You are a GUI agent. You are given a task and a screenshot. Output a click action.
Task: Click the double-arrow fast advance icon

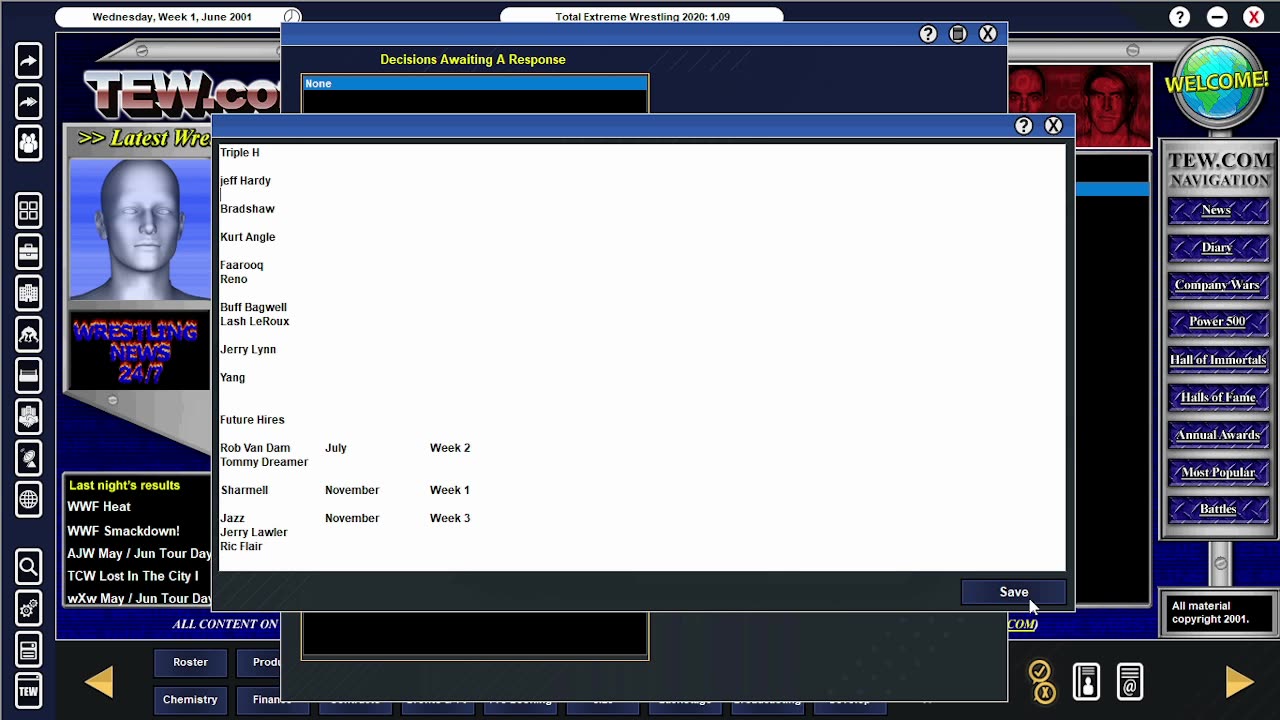tap(28, 102)
